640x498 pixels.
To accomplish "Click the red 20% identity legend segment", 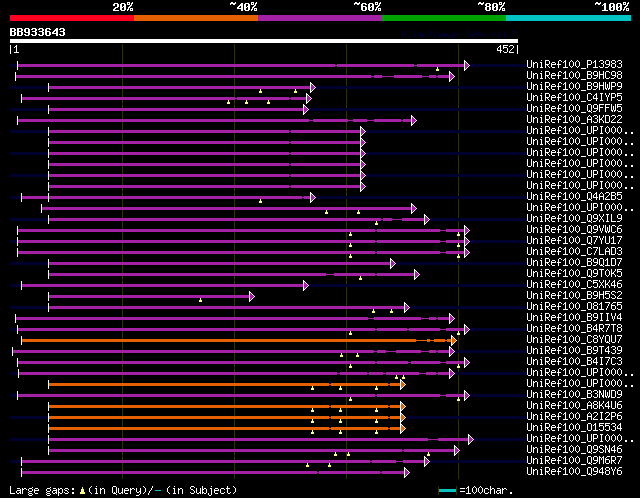I will (72, 18).
